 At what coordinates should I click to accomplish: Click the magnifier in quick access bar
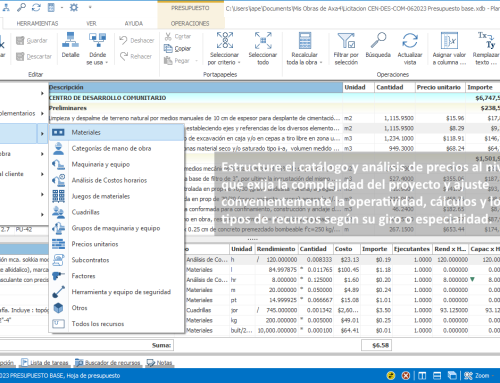pos(21,7)
